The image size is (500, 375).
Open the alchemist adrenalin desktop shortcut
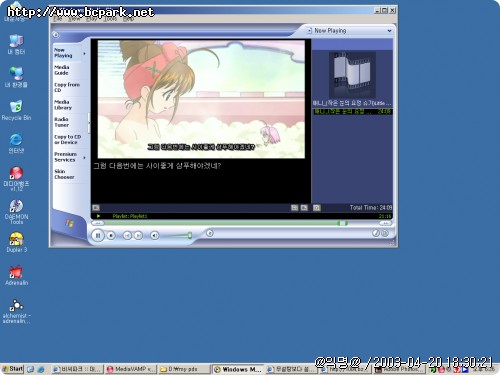(x=16, y=311)
